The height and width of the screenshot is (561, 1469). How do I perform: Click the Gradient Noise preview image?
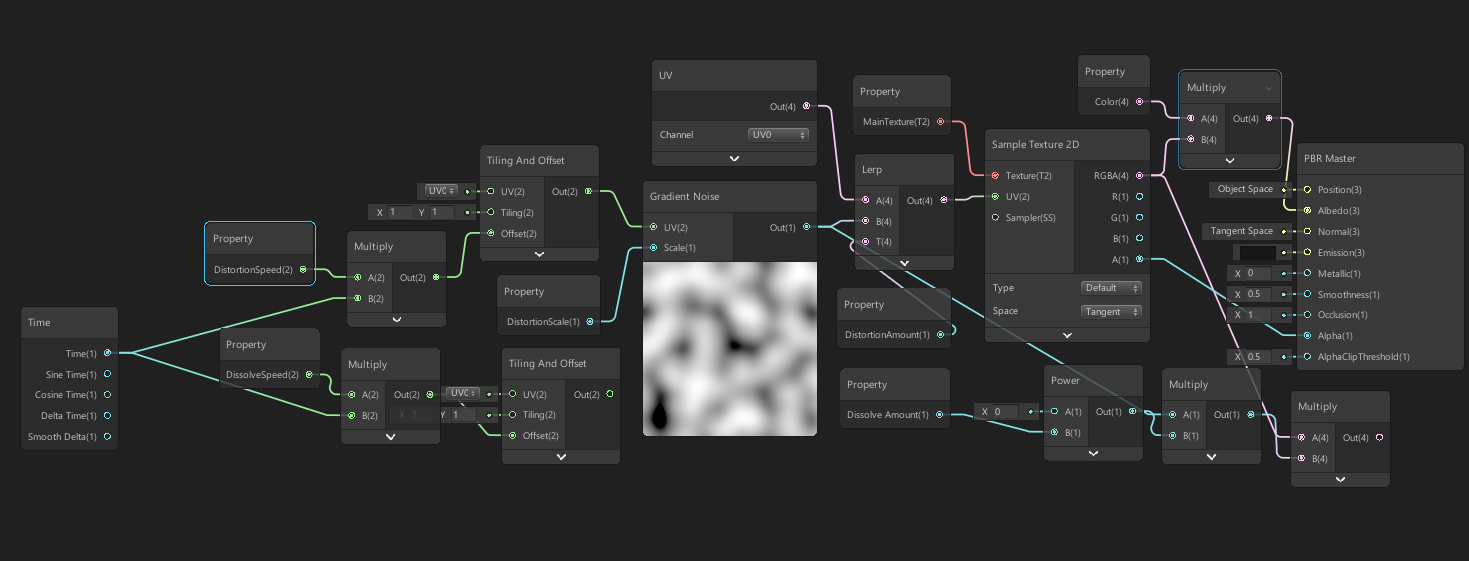coord(730,348)
